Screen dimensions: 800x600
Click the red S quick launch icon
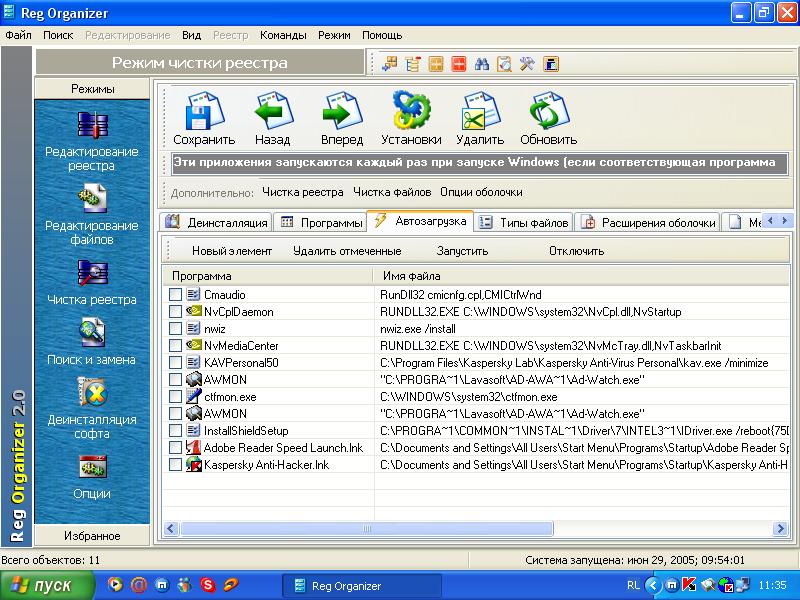[208, 585]
